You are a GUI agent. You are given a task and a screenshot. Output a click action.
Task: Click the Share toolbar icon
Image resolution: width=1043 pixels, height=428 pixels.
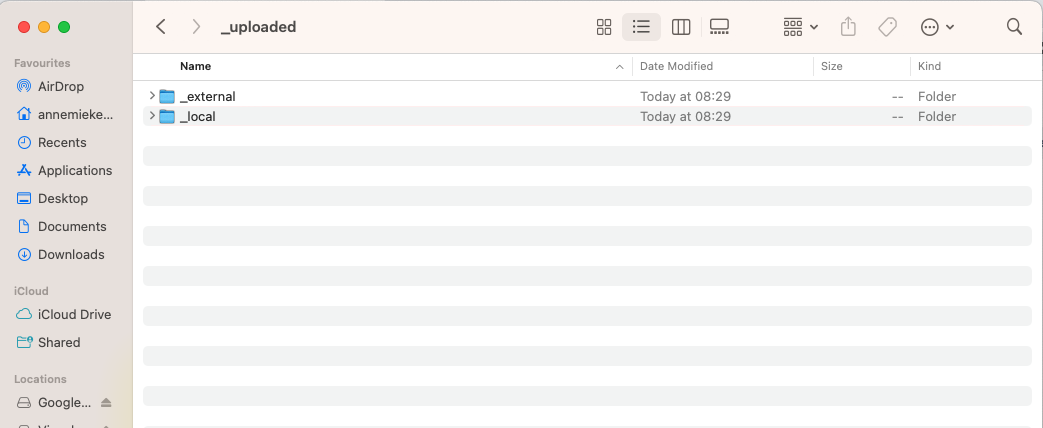click(848, 27)
